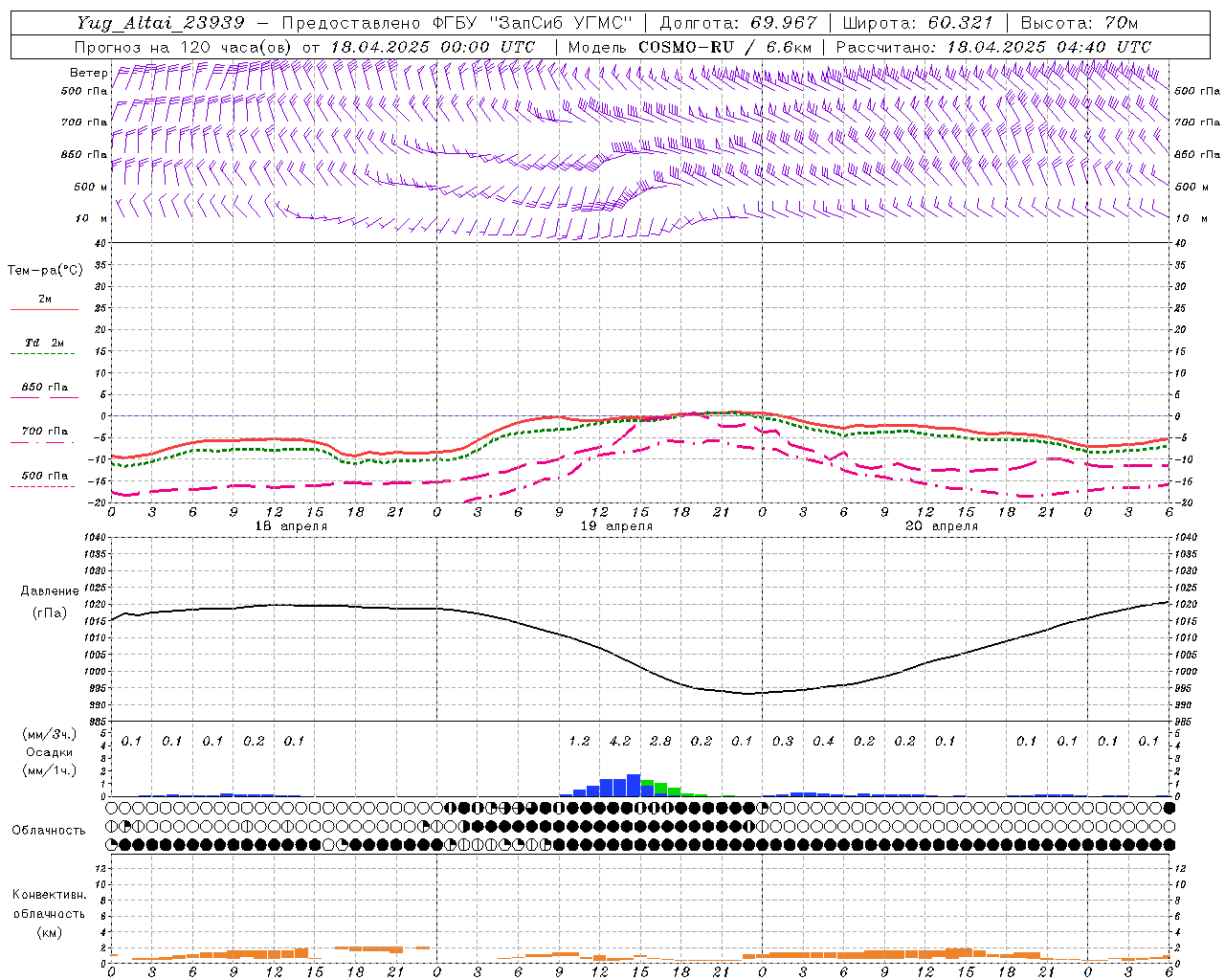The height and width of the screenshot is (980, 1225).
Task: Click the Широта: 60.321 value
Action: (x=918, y=23)
